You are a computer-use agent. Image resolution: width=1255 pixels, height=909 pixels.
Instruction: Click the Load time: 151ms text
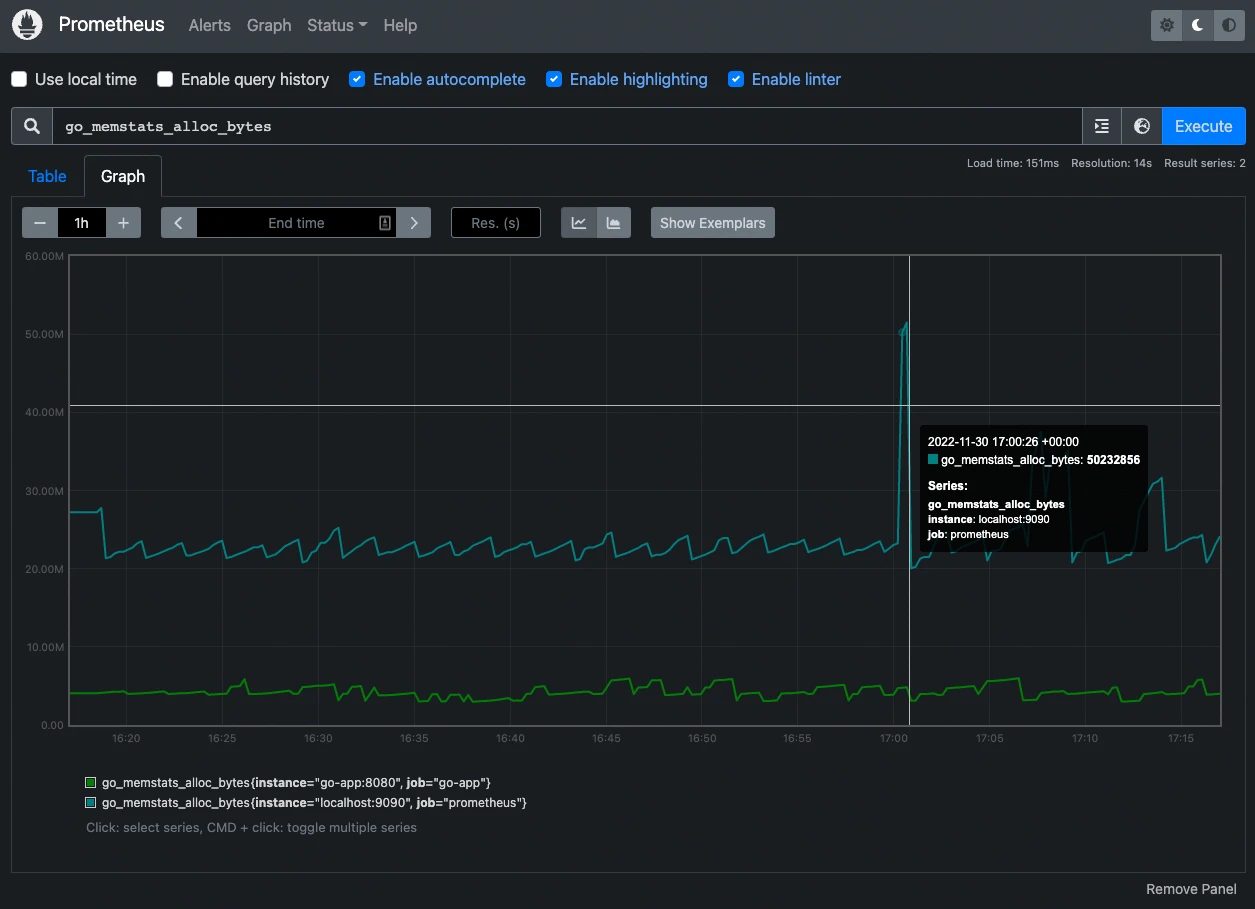pos(1013,163)
